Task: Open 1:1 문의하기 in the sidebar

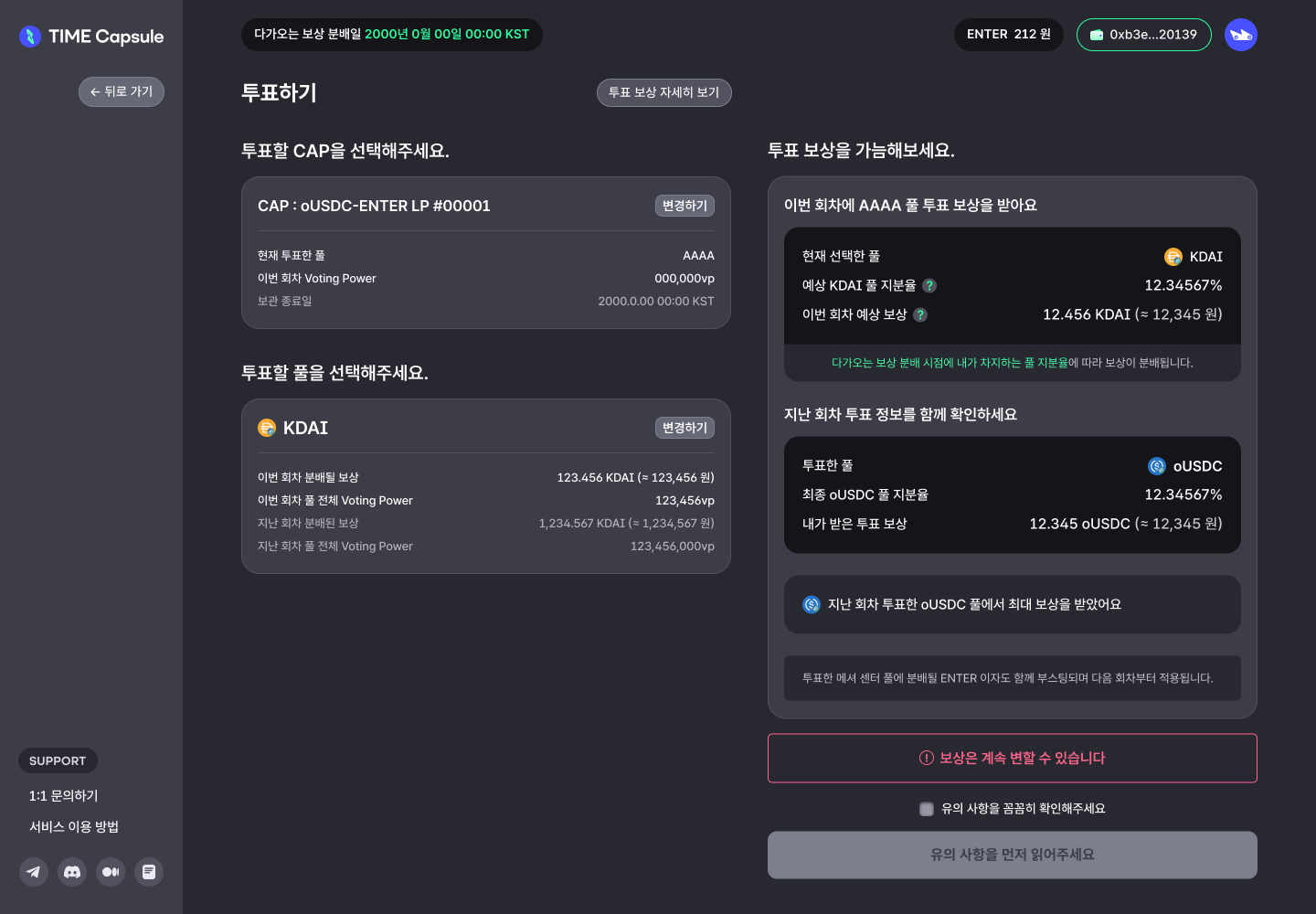Action: (64, 796)
